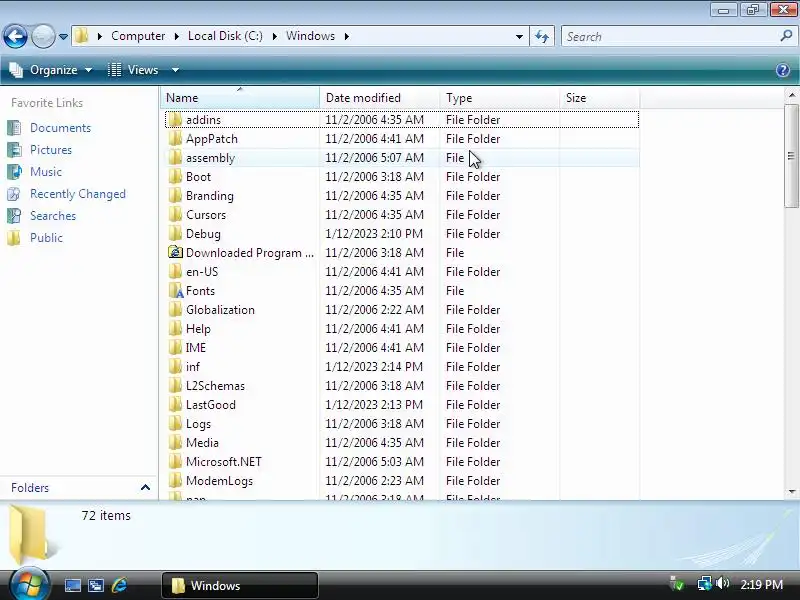
Task: Go back with the Back arrow button
Action: point(15,37)
